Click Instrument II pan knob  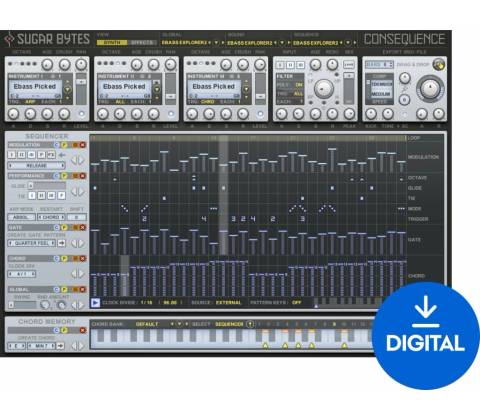coord(170,64)
